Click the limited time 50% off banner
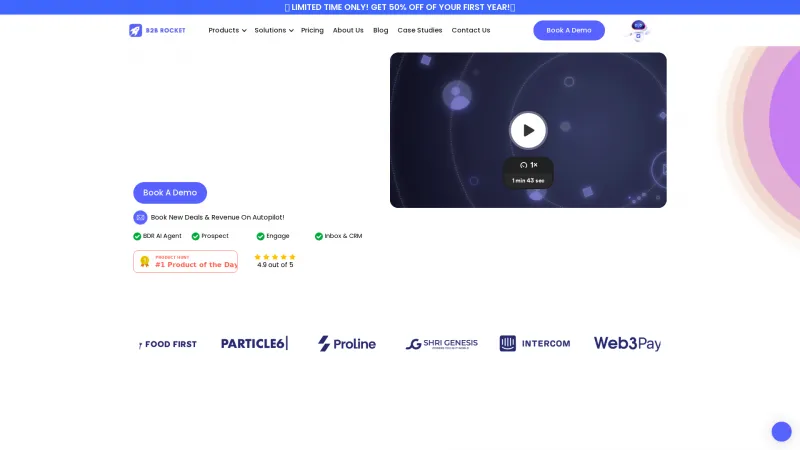 pyautogui.click(x=400, y=7)
